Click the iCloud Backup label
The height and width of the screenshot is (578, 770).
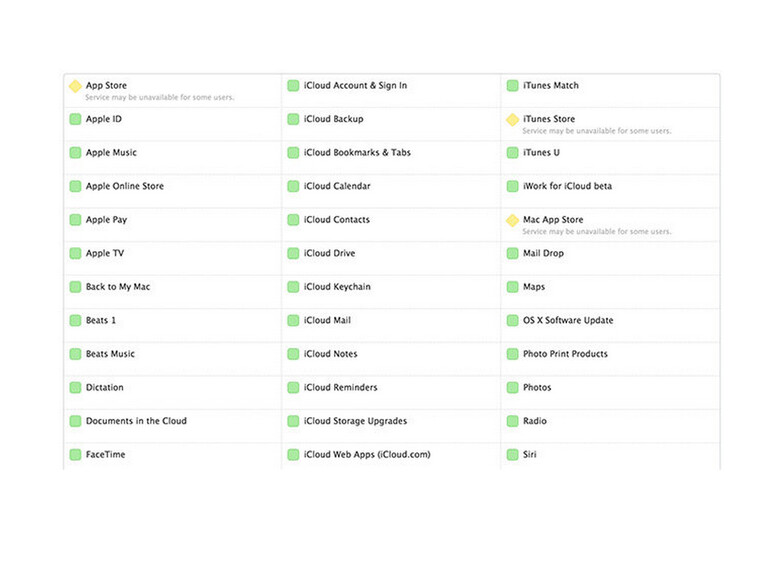(x=333, y=119)
